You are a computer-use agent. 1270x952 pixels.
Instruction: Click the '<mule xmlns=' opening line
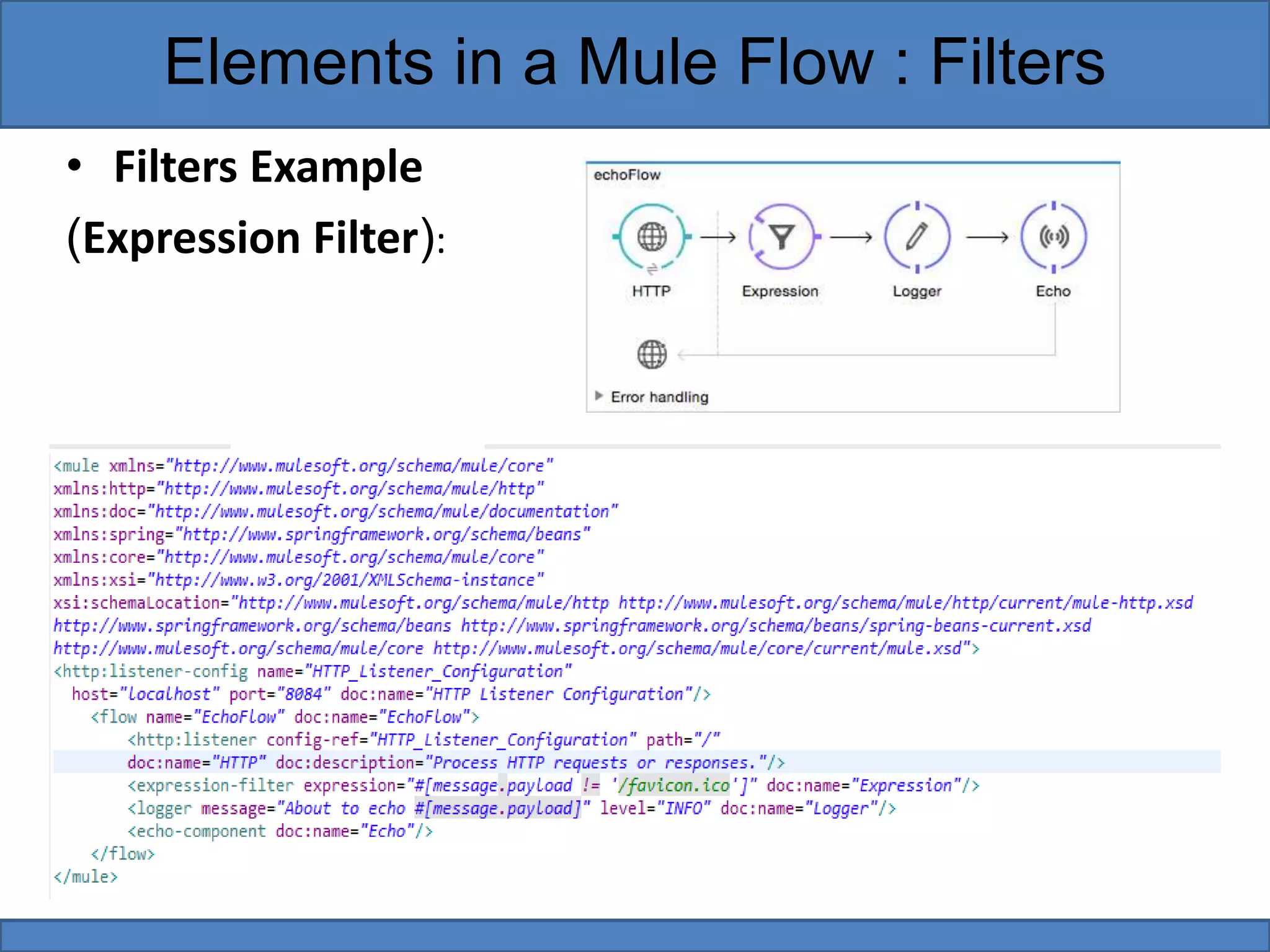point(303,465)
